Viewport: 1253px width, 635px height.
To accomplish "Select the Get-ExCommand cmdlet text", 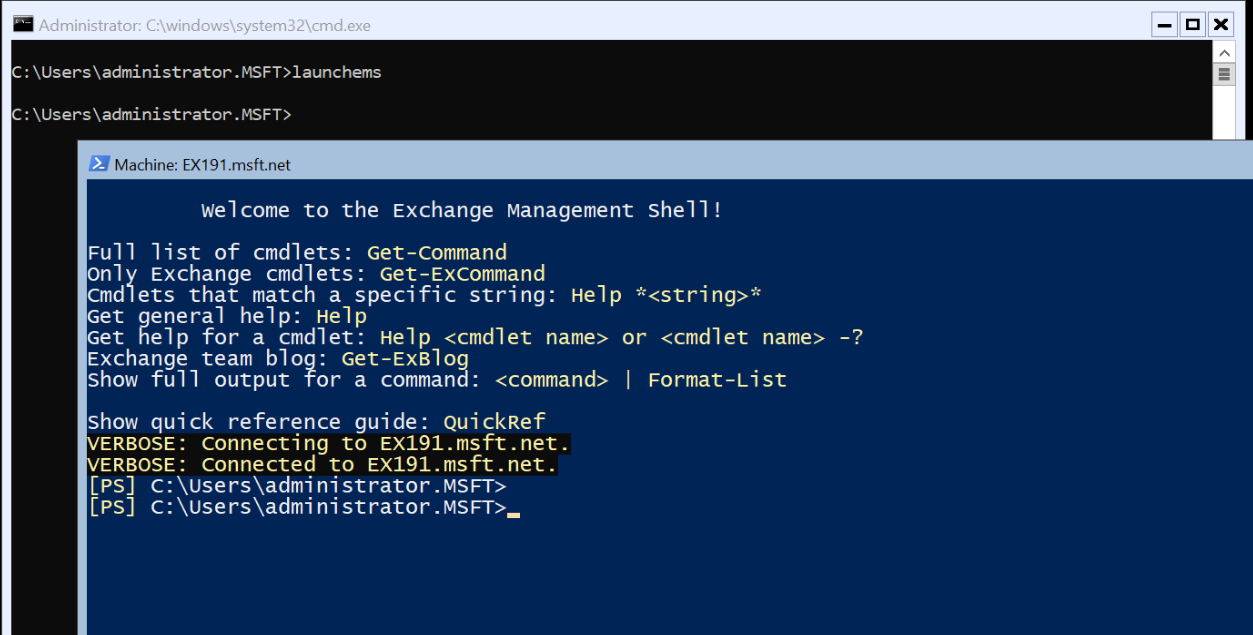I will [x=463, y=273].
